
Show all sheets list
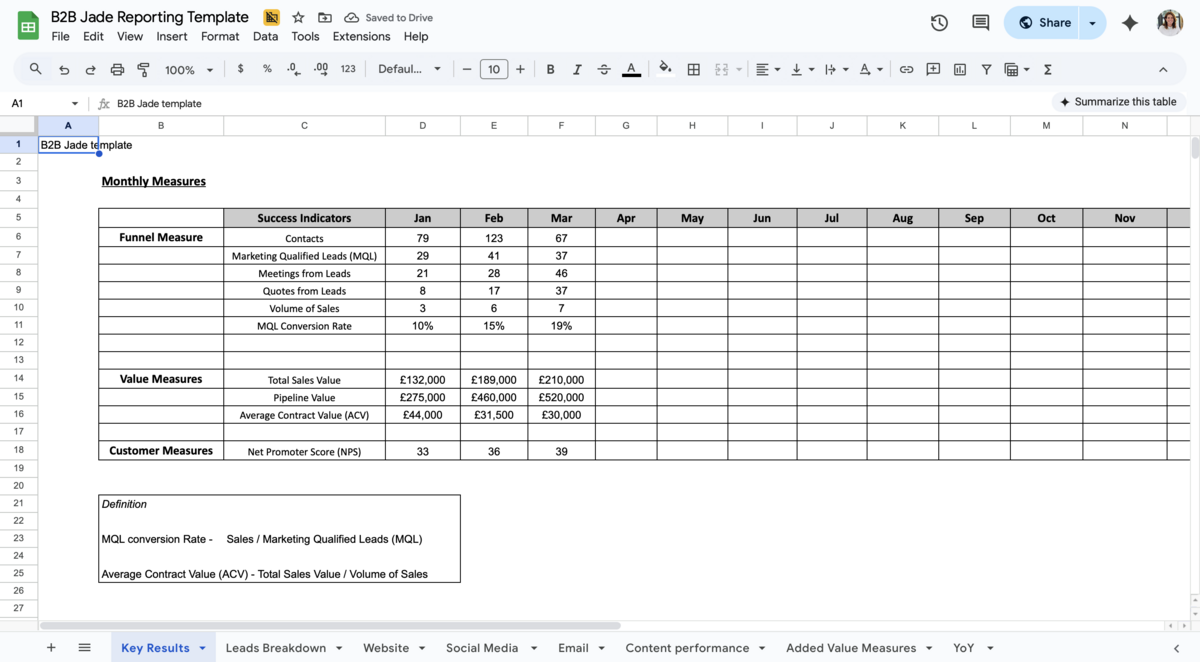[x=84, y=648]
